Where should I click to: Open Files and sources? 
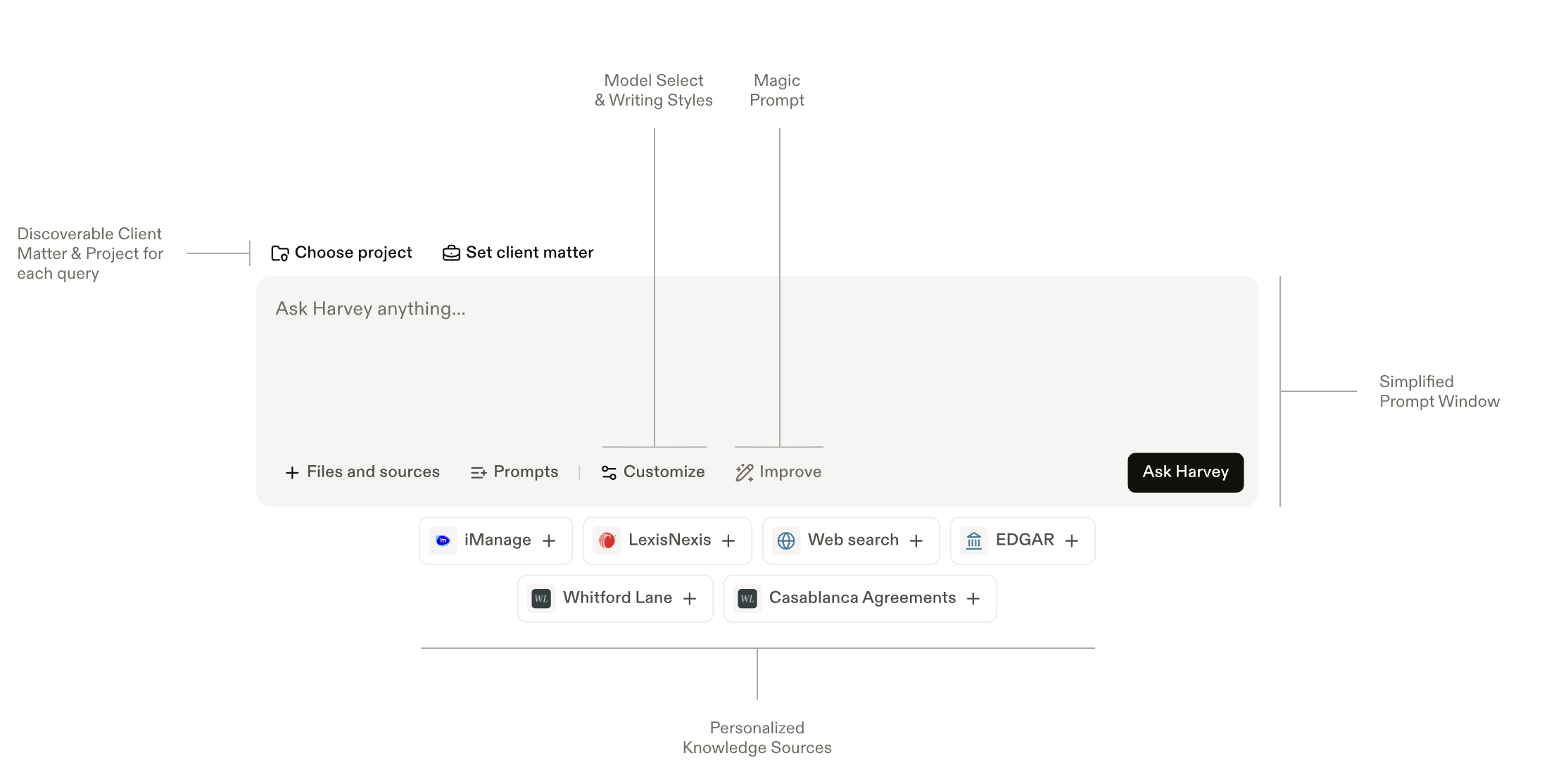pos(362,472)
